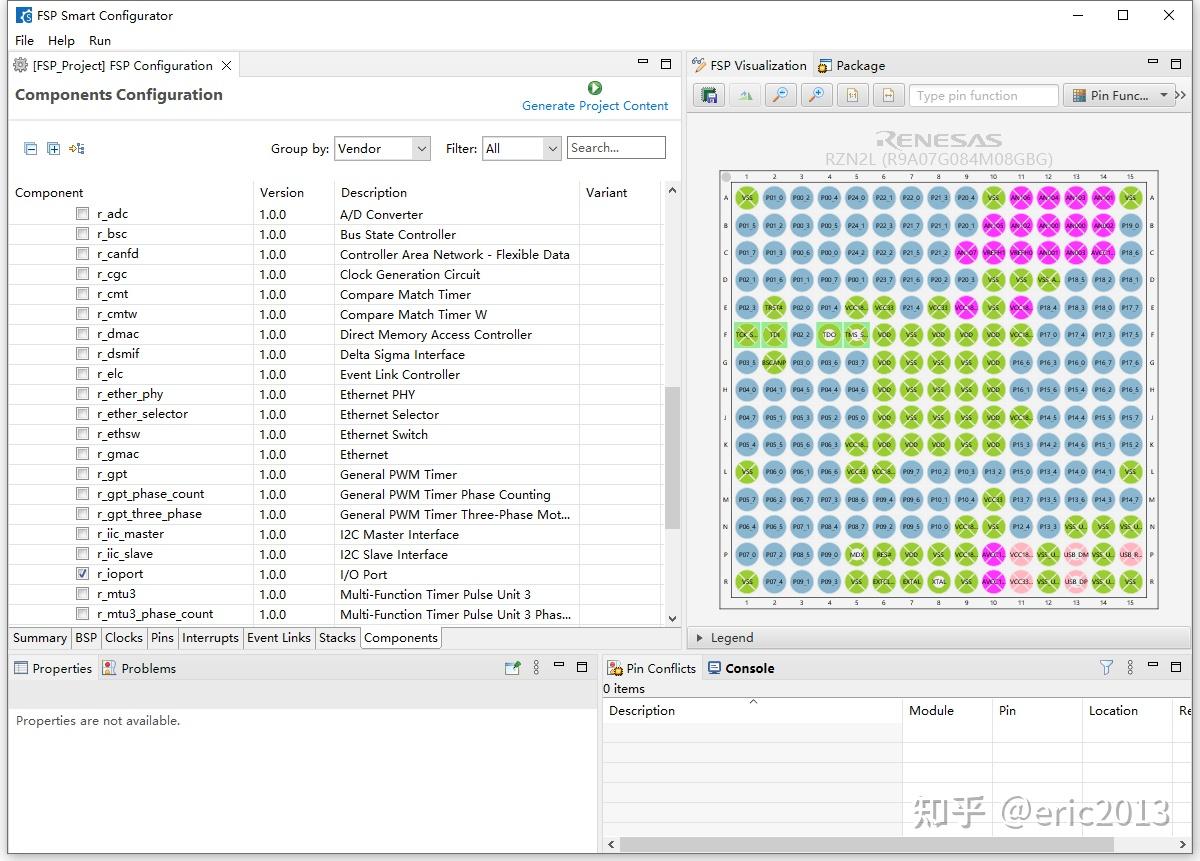Zoom in the package view
1200x861 pixels.
(x=816, y=95)
